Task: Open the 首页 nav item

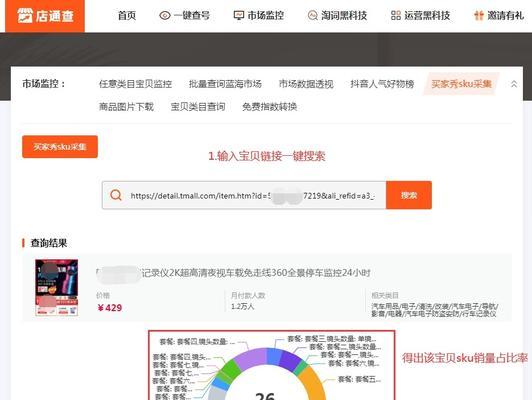Action: click(x=127, y=16)
